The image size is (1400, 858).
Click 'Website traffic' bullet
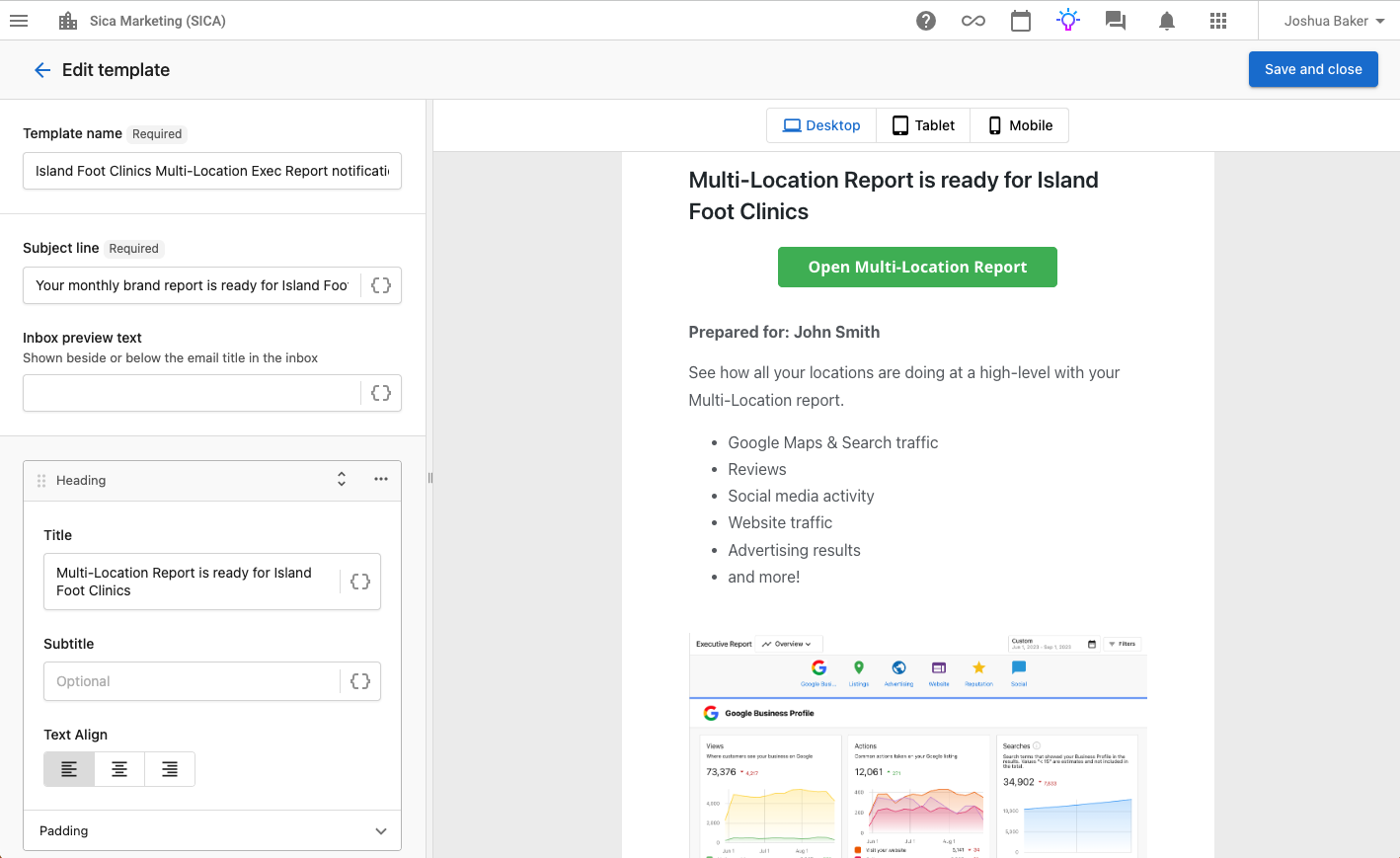[780, 522]
